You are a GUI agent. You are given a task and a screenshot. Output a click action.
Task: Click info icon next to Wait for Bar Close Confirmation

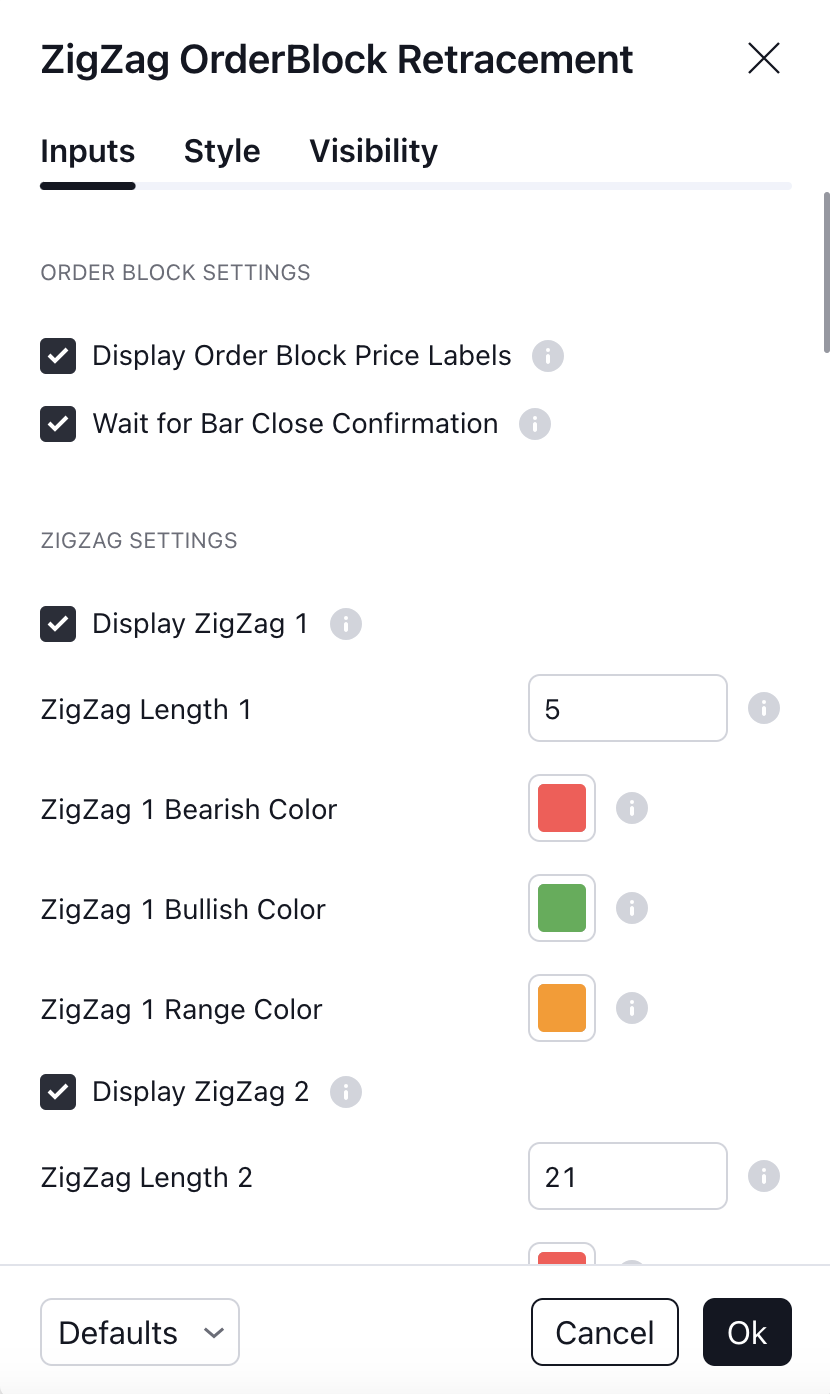click(x=535, y=424)
